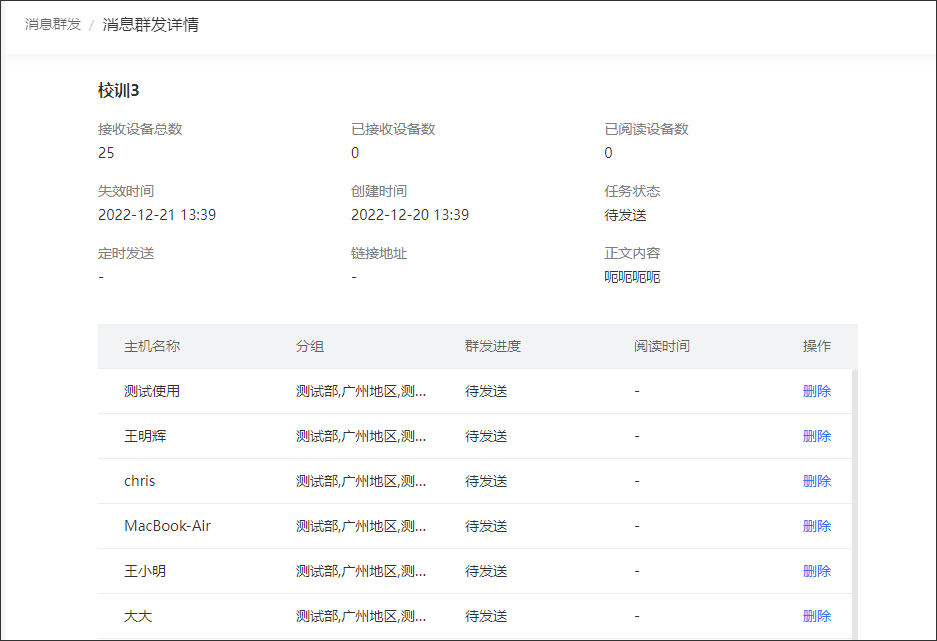Select the 分组 column header
Viewport: 937px width, 641px height.
tap(310, 346)
